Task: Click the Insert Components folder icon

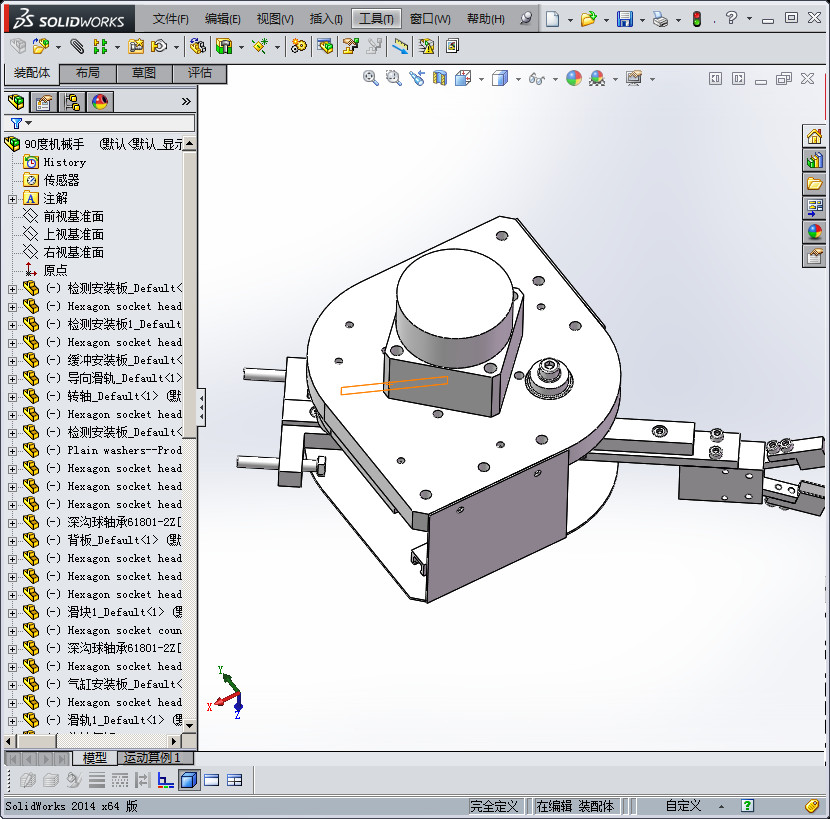Action: point(41,47)
